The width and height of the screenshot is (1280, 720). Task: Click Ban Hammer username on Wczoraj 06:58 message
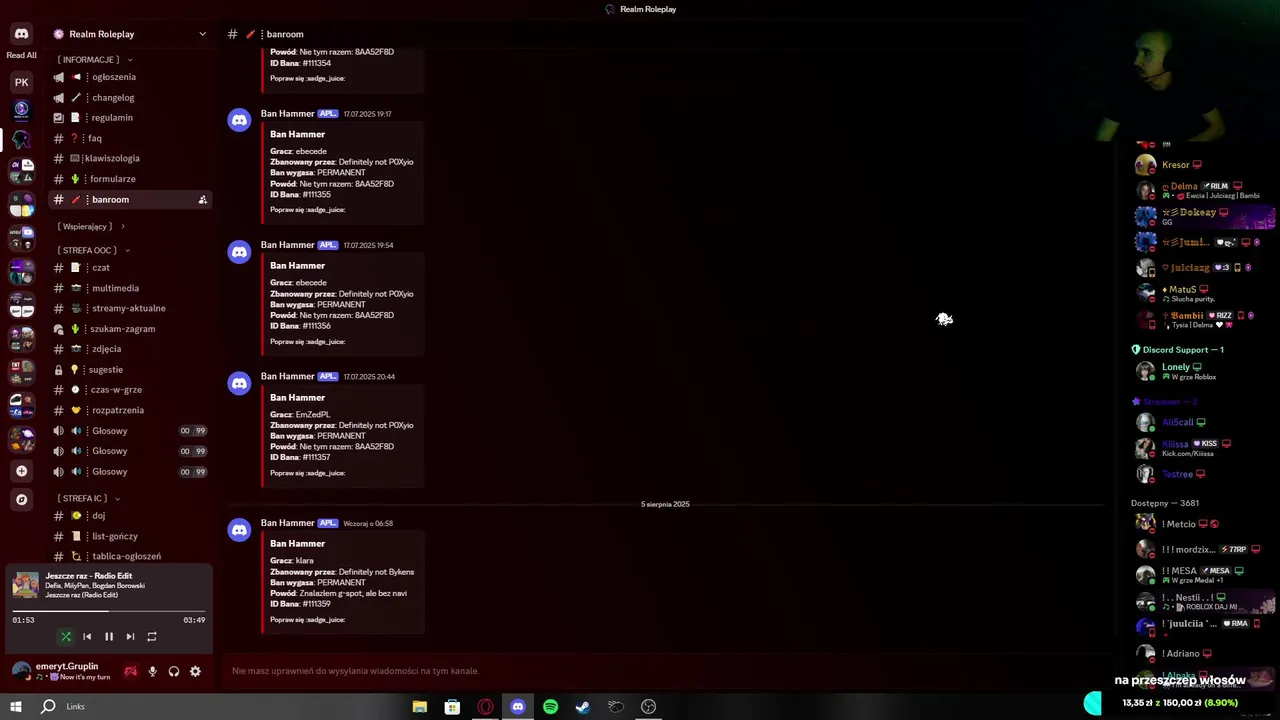click(287, 523)
